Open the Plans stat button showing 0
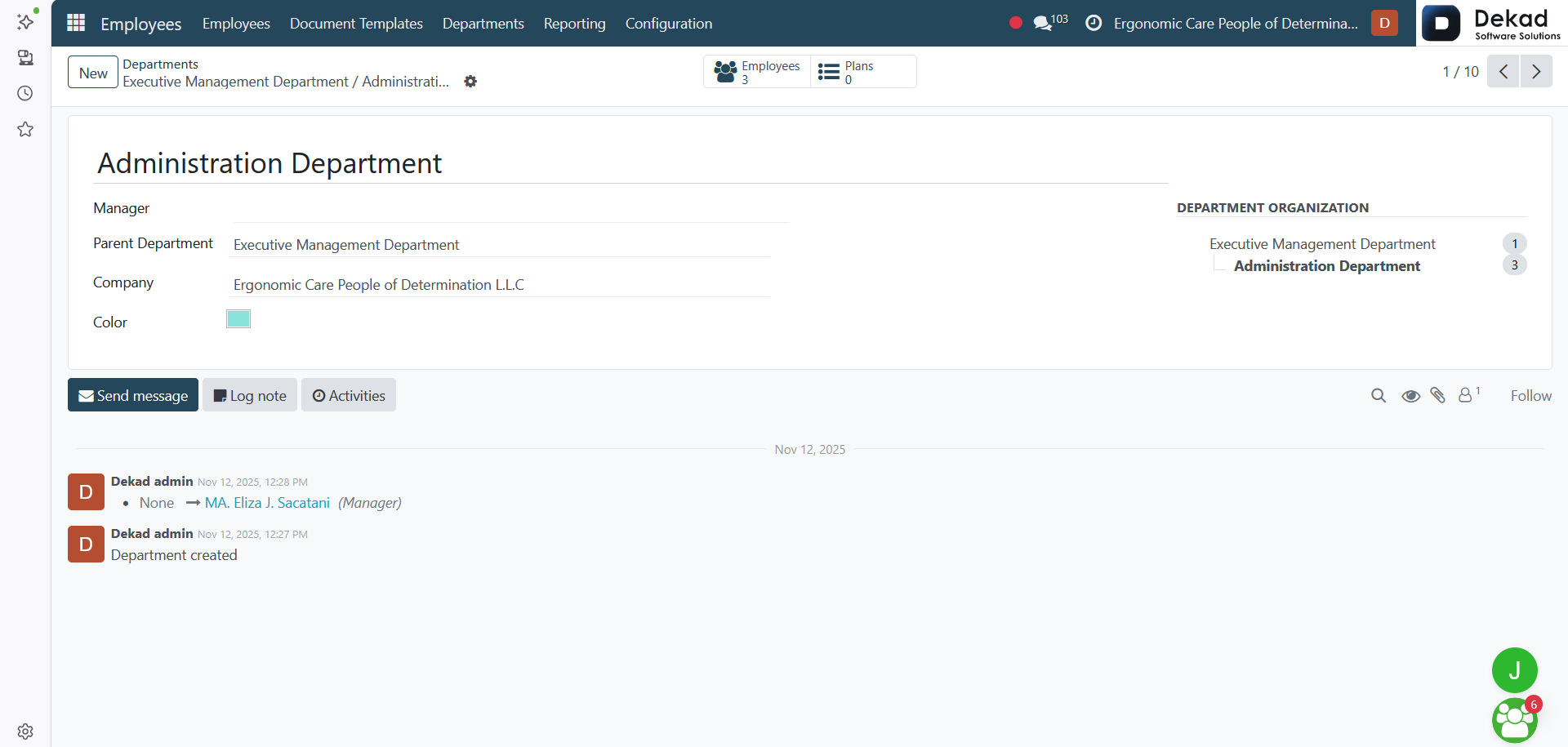 (863, 72)
